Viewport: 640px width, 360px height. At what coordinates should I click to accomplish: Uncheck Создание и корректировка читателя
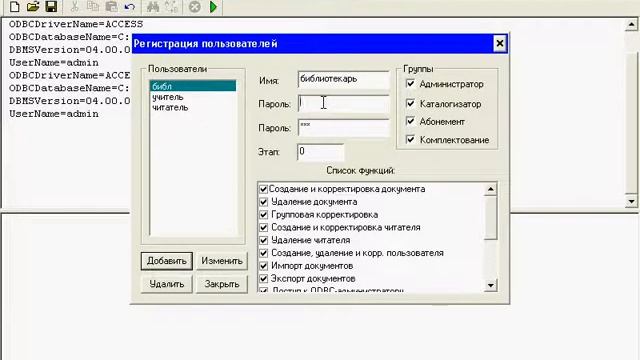point(263,227)
